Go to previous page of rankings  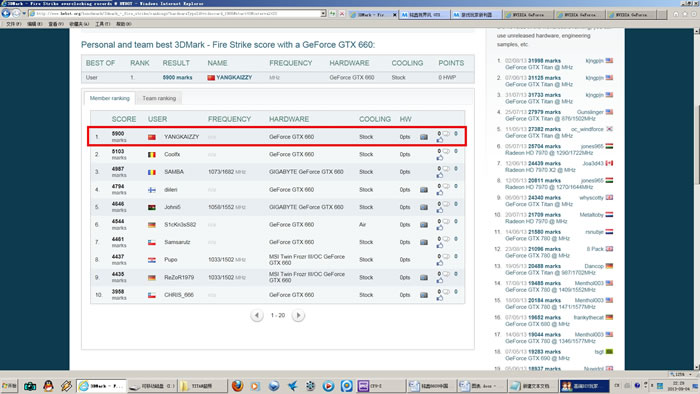click(x=257, y=315)
